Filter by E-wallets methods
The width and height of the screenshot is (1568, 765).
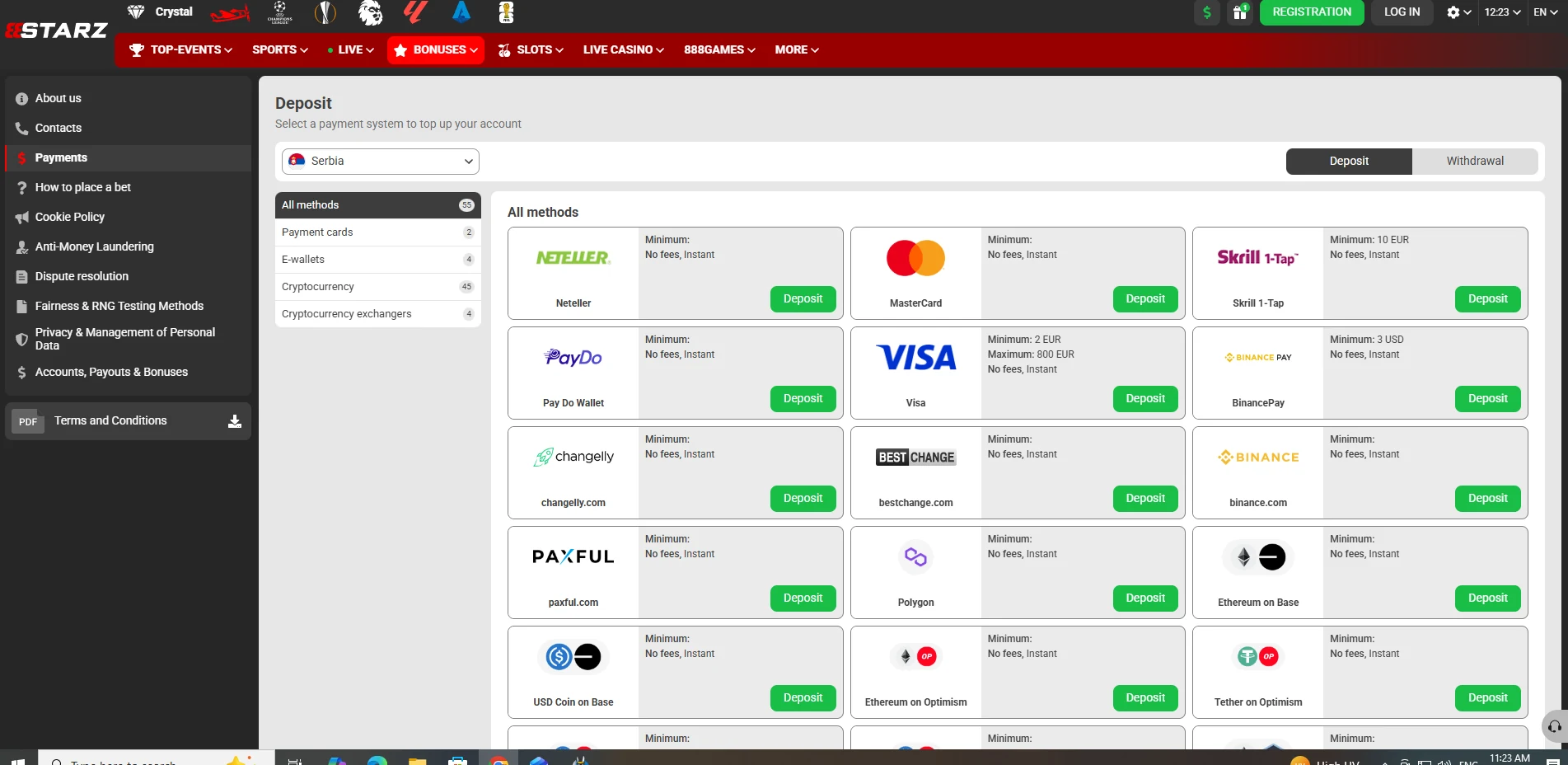378,260
